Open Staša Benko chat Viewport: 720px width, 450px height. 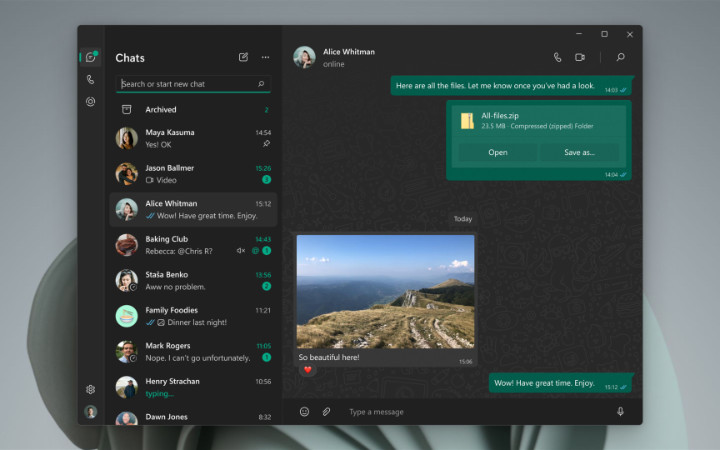[x=193, y=281]
